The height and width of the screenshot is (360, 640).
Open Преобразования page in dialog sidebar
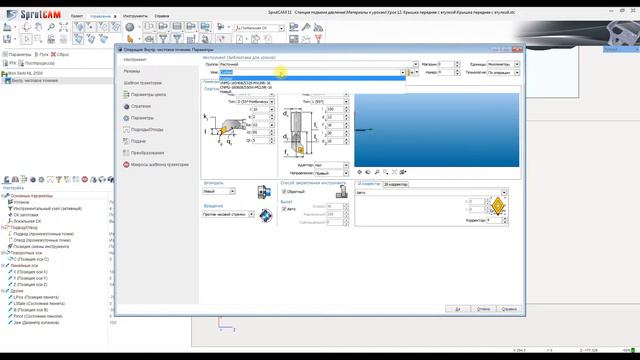(x=144, y=153)
